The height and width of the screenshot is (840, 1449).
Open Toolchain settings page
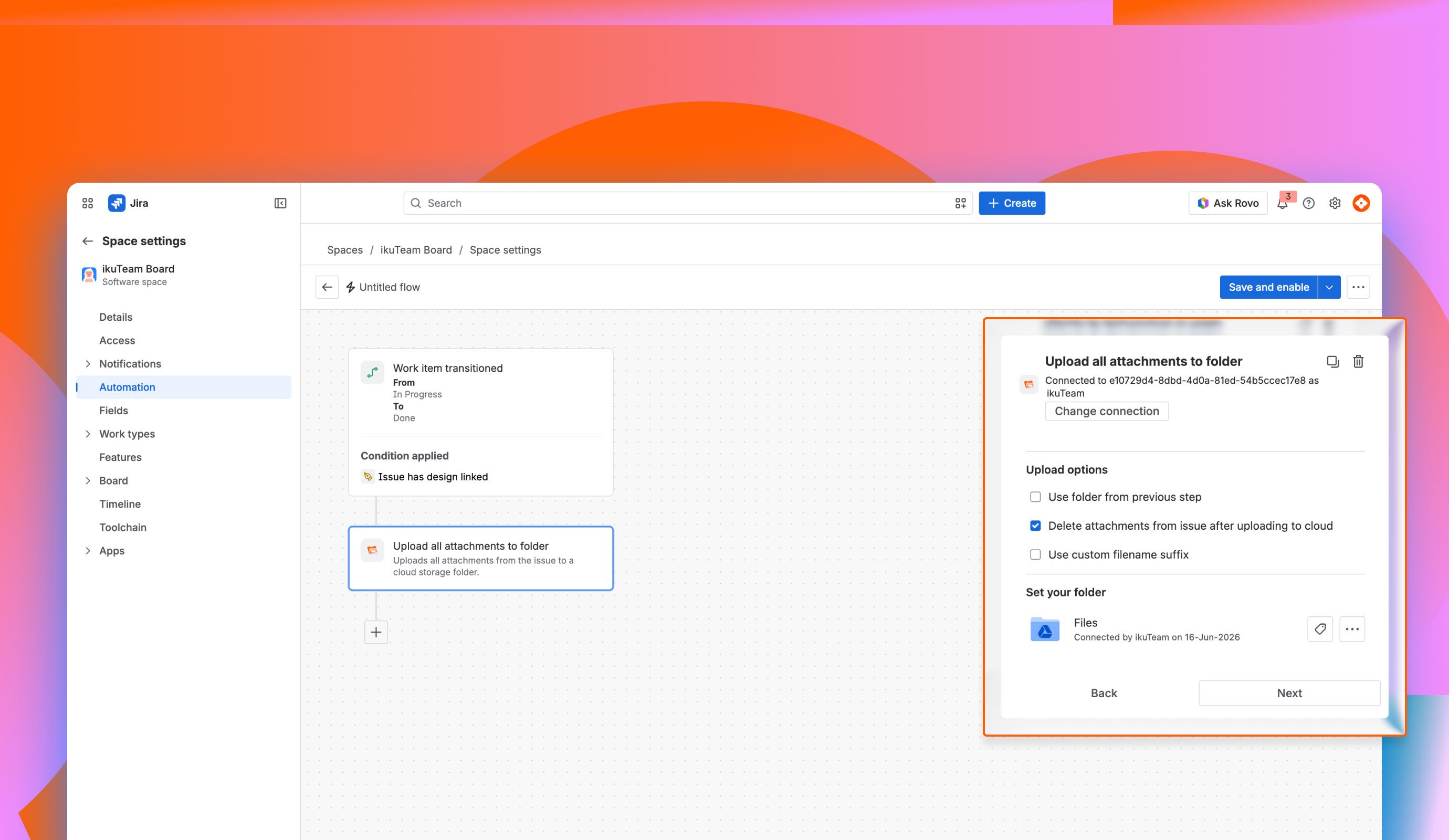click(x=122, y=527)
